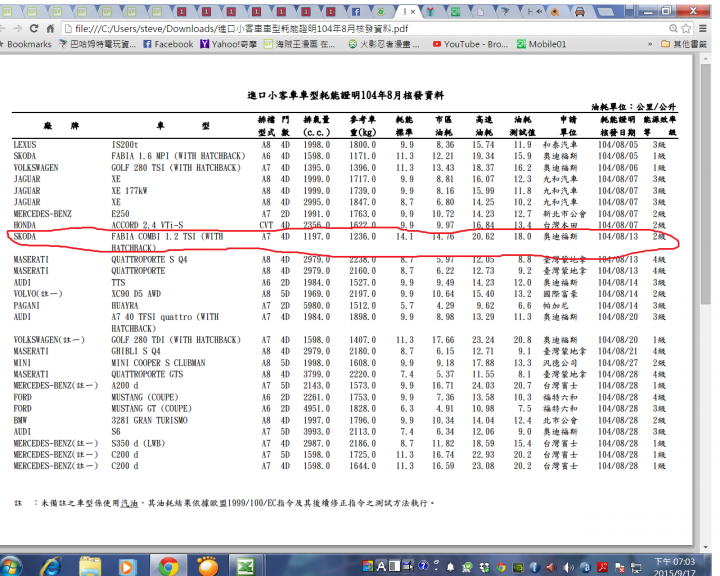Open the 其他書籤 bookmarks folder
Screen dimensions: 720x576
[684, 44]
